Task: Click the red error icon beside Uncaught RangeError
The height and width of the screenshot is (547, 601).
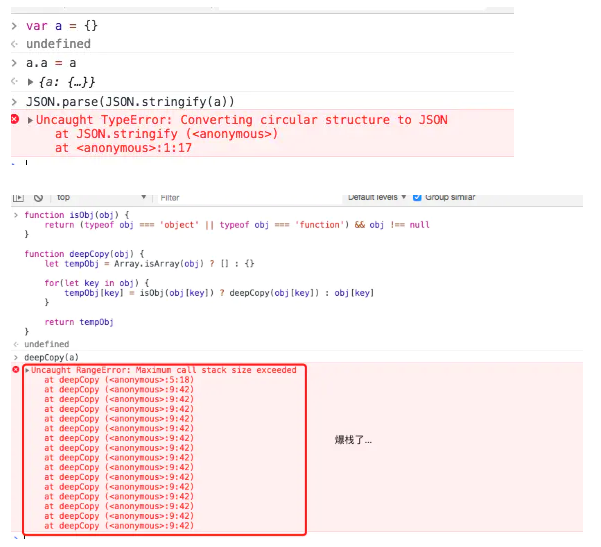Action: click(16, 370)
